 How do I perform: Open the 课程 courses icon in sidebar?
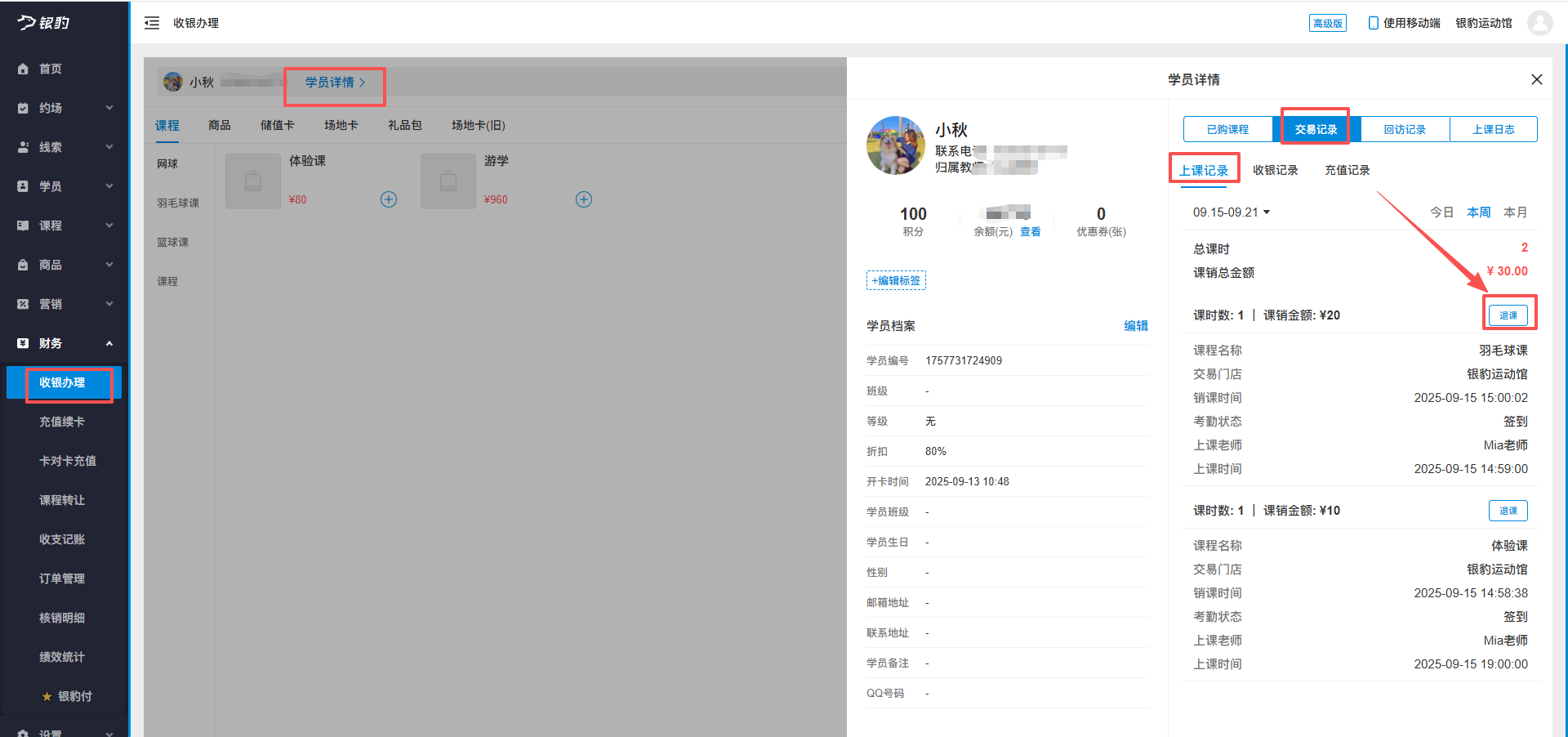(24, 226)
